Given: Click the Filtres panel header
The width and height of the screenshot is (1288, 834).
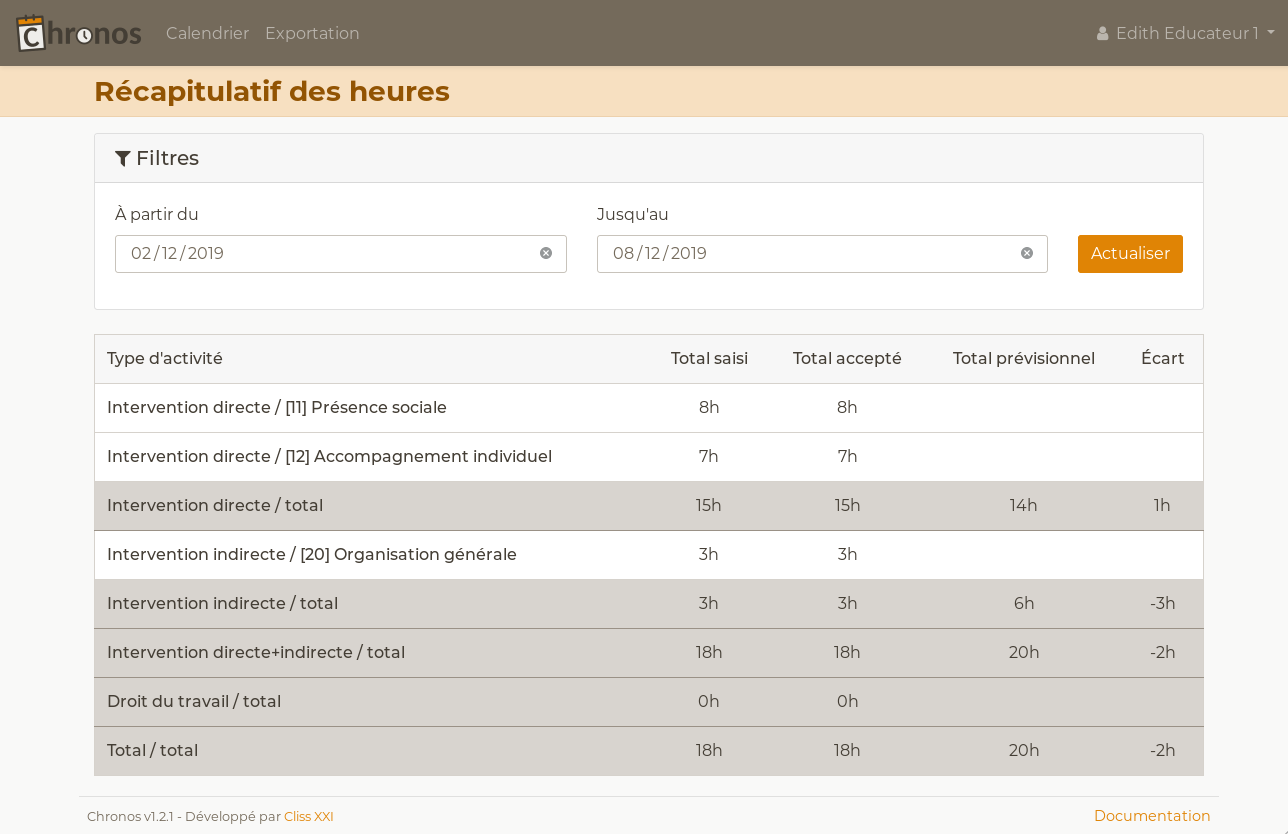Looking at the screenshot, I should (x=649, y=158).
